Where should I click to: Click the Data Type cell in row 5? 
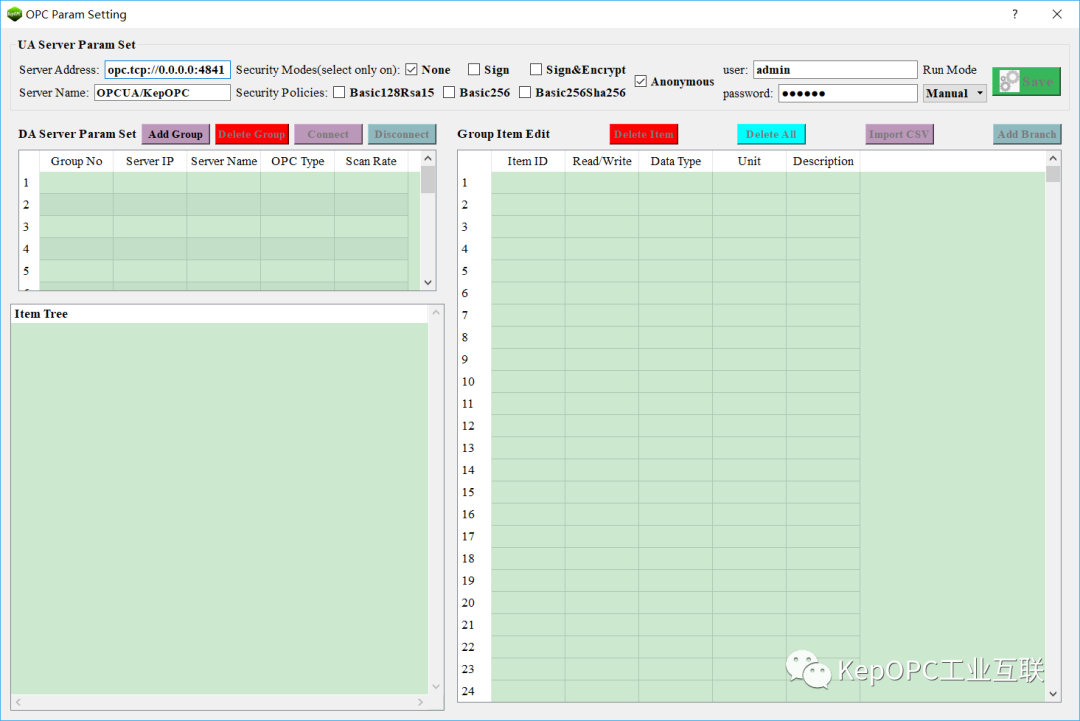[x=676, y=271]
